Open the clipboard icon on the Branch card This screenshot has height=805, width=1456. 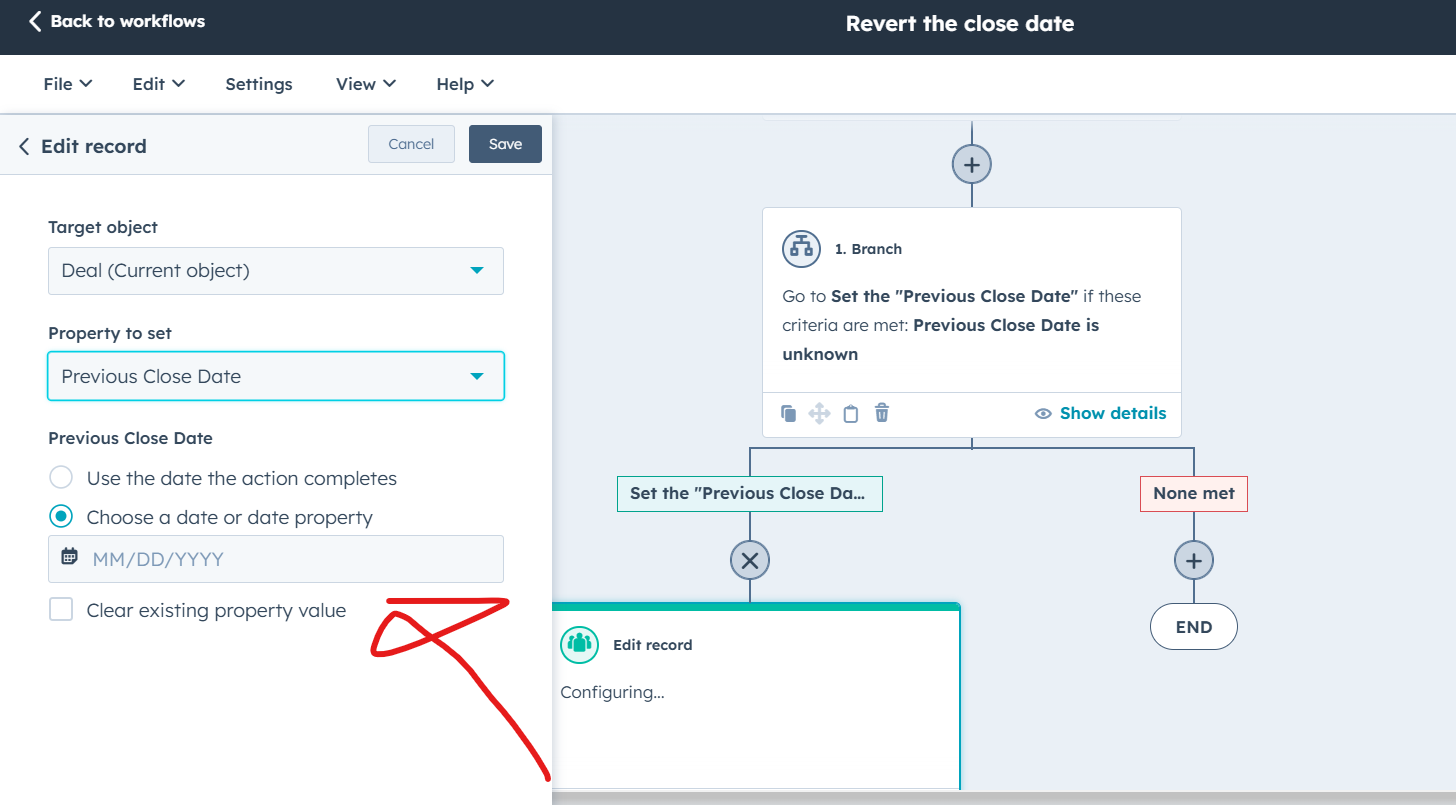(850, 413)
